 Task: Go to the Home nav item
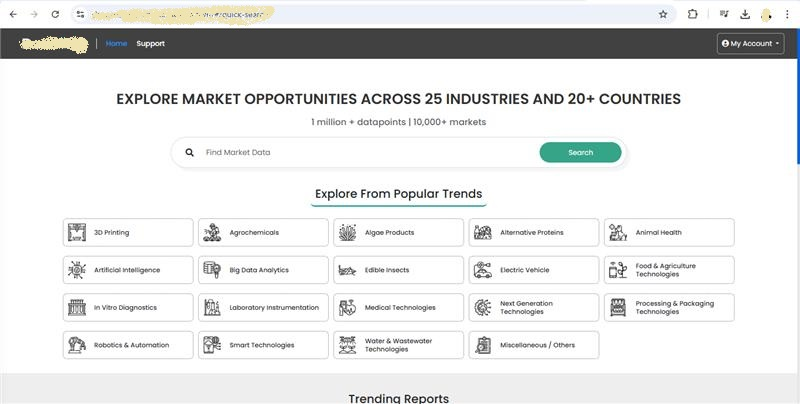116,43
